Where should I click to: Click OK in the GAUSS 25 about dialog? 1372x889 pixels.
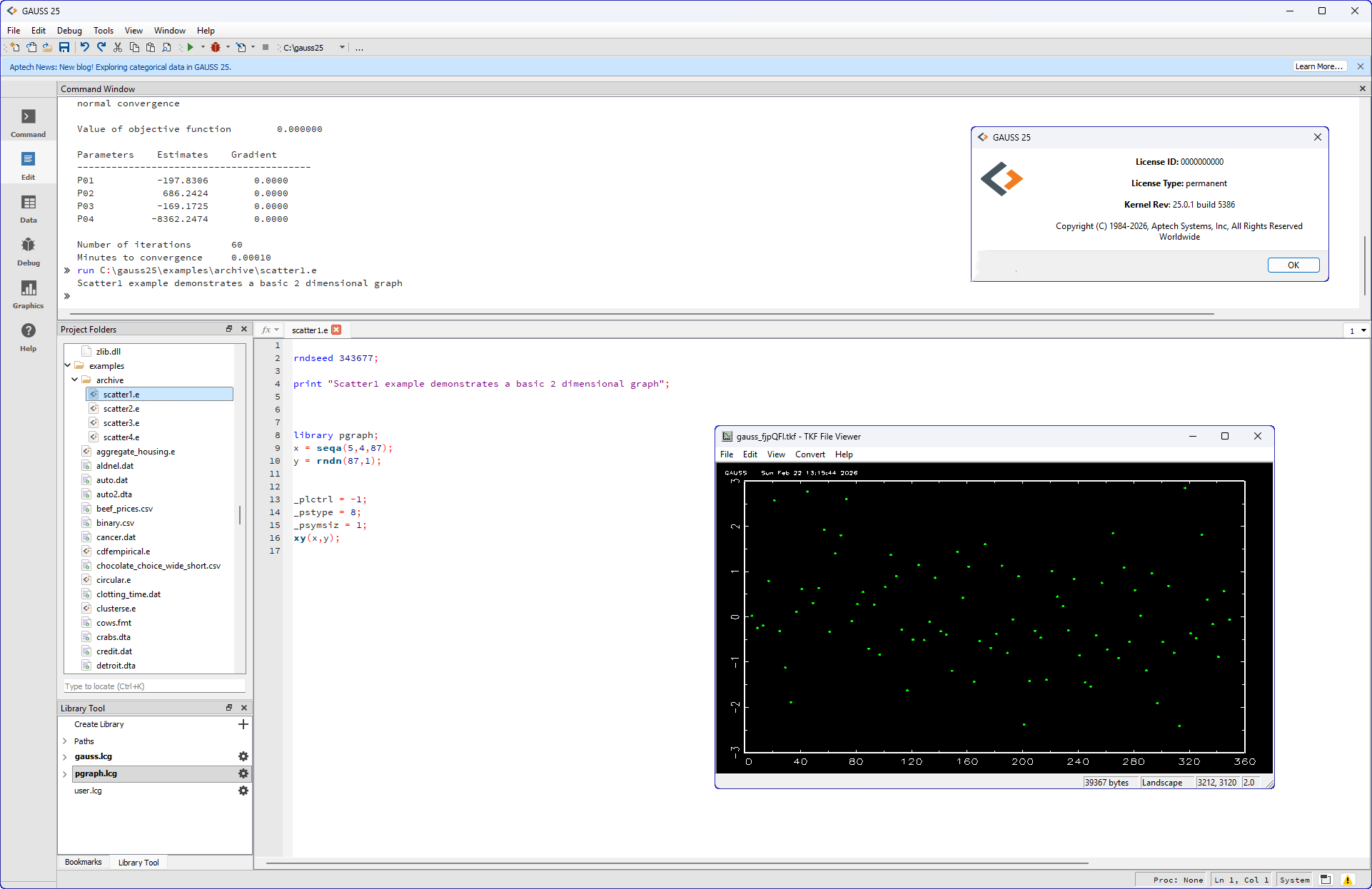pyautogui.click(x=1293, y=265)
